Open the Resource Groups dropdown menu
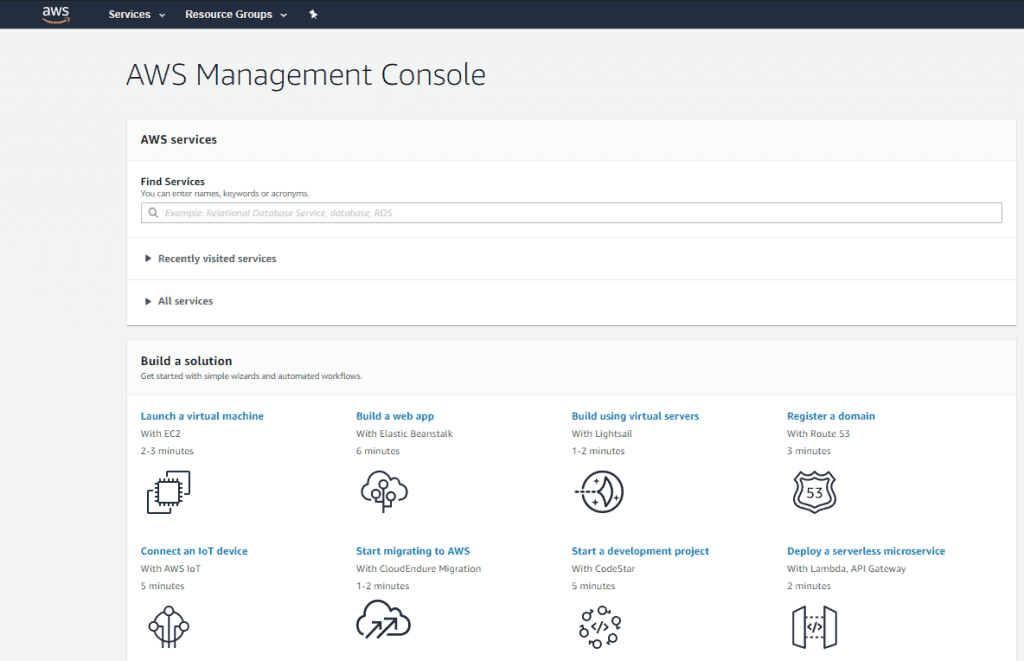The image size is (1024, 661). 236,14
